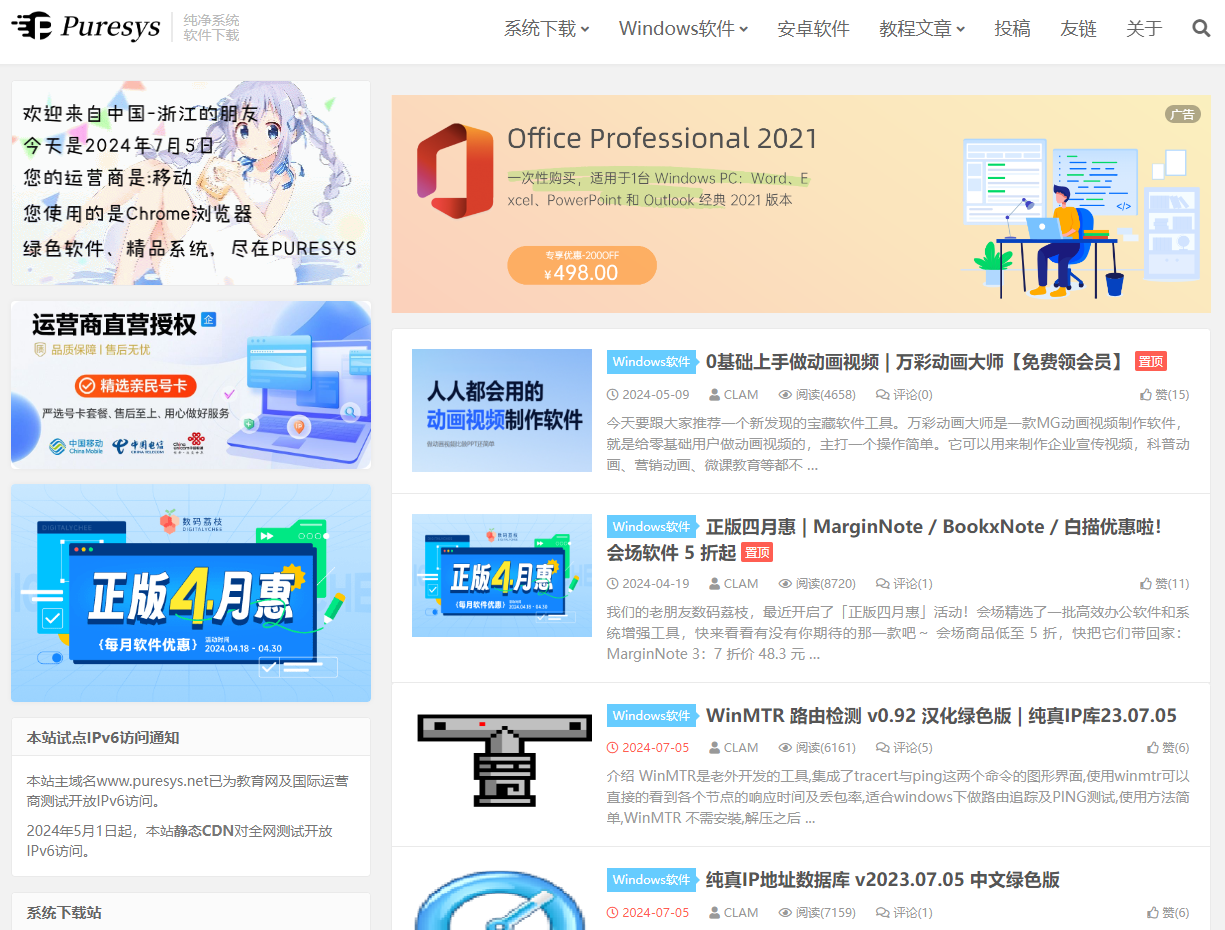Click the eye icon 阅读(6161)

[x=786, y=748]
